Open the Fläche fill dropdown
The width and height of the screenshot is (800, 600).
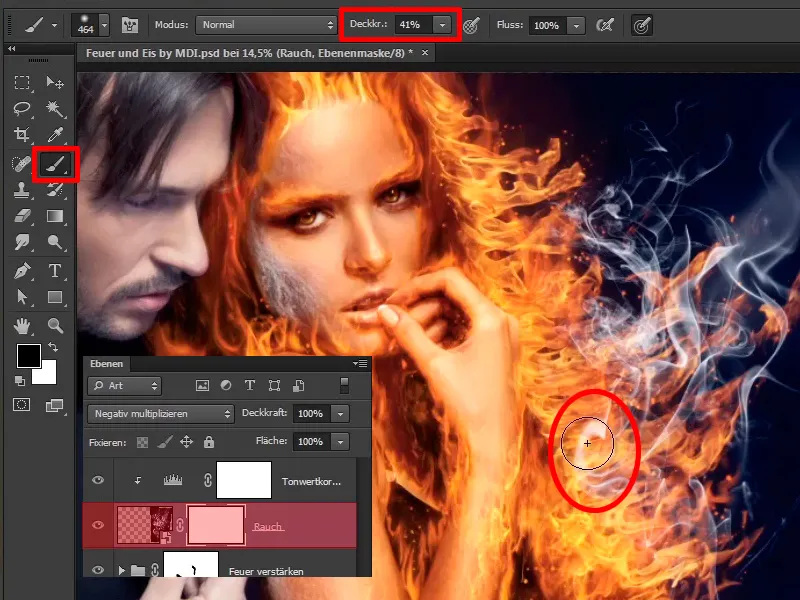(x=340, y=441)
